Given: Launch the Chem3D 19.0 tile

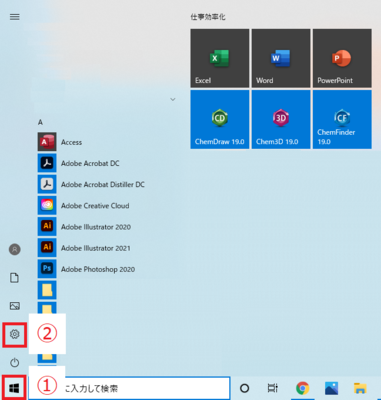Looking at the screenshot, I should (281, 119).
